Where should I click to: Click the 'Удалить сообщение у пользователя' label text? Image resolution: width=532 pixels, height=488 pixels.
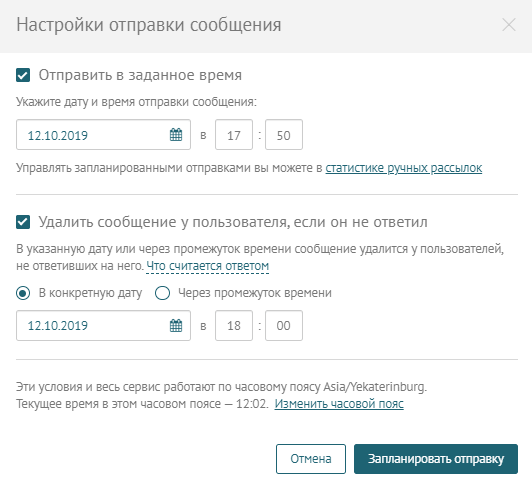click(233, 222)
